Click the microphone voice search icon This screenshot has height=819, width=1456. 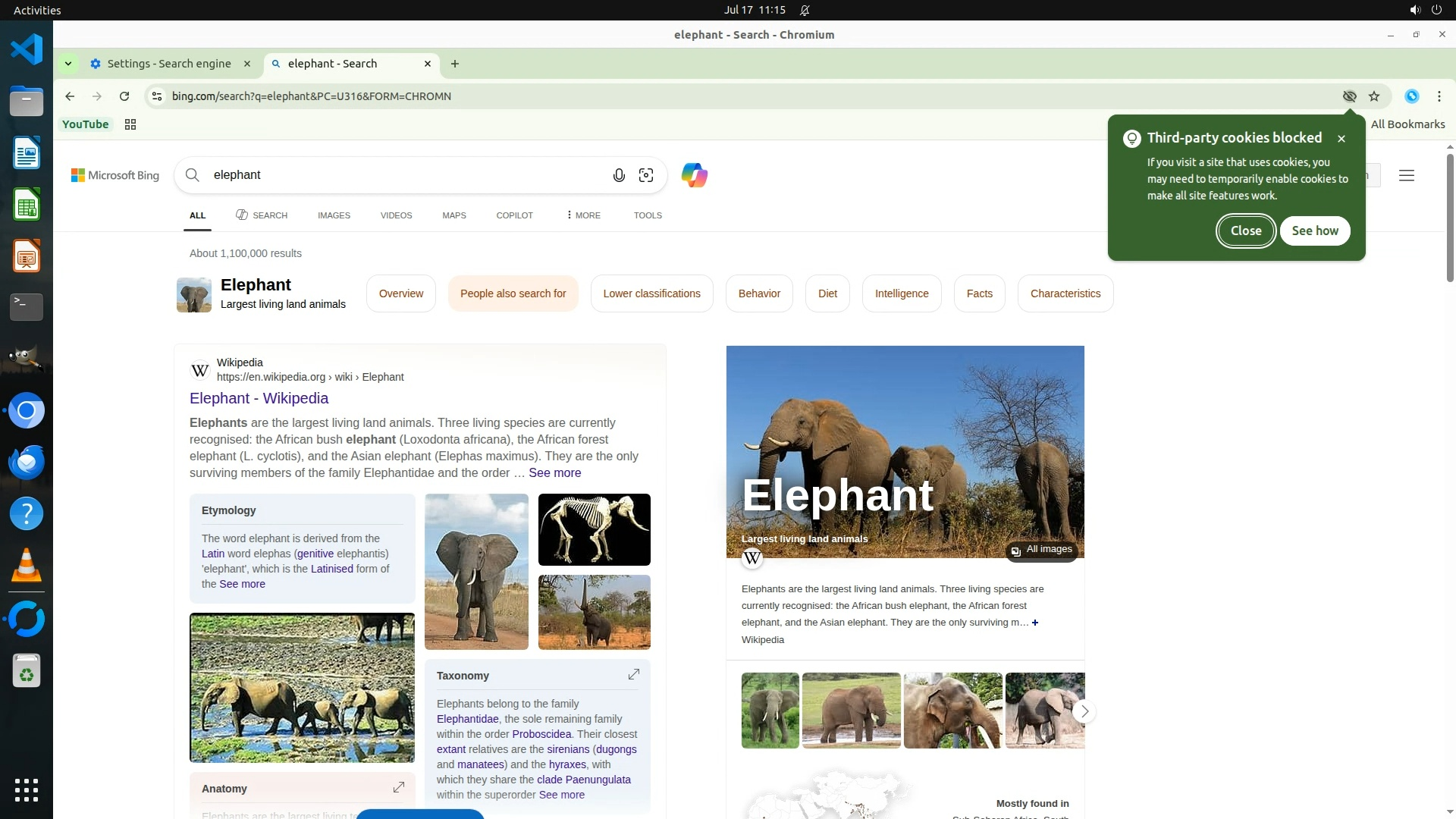point(619,175)
